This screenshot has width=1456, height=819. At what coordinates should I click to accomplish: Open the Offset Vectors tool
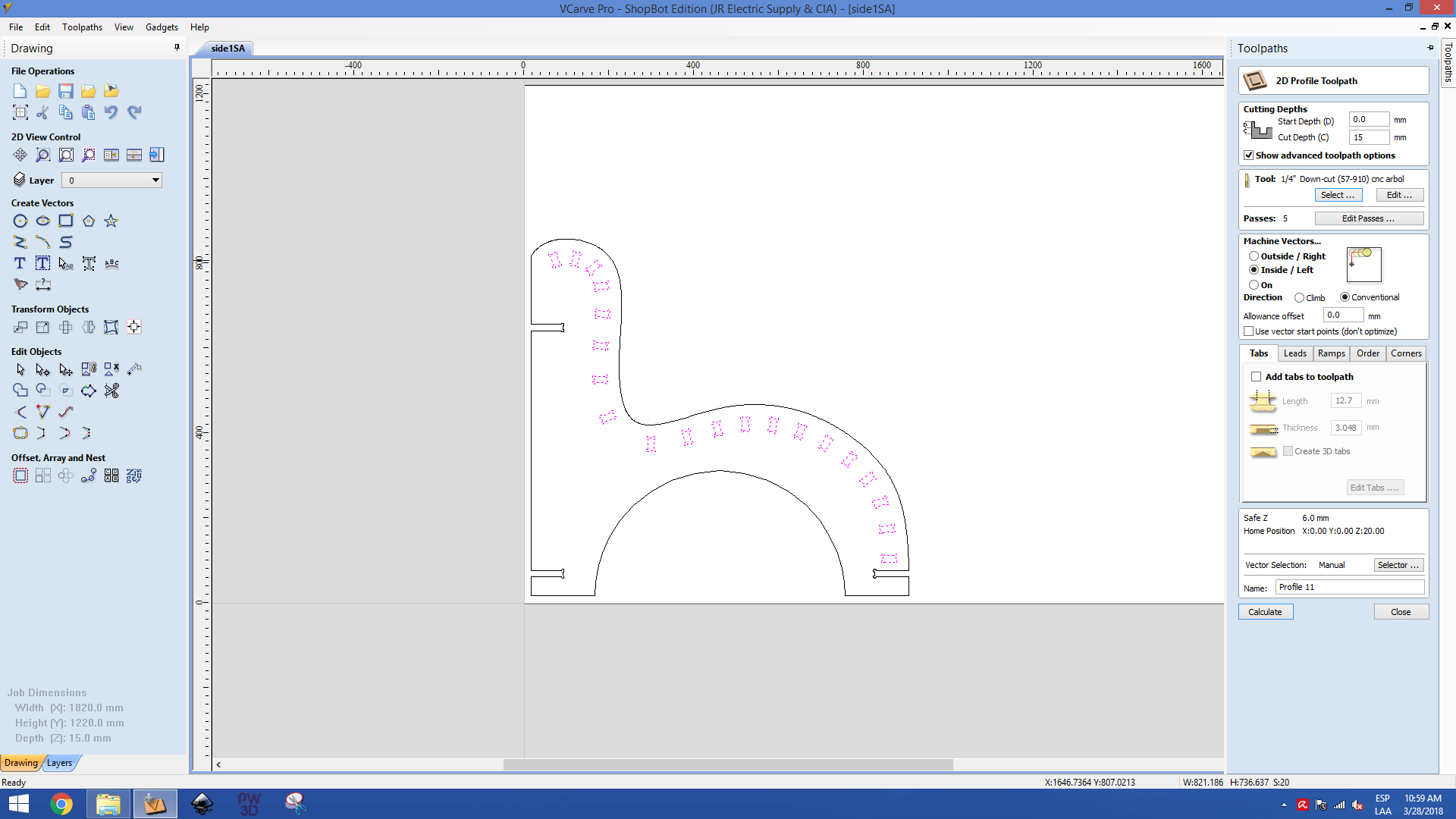tap(20, 475)
